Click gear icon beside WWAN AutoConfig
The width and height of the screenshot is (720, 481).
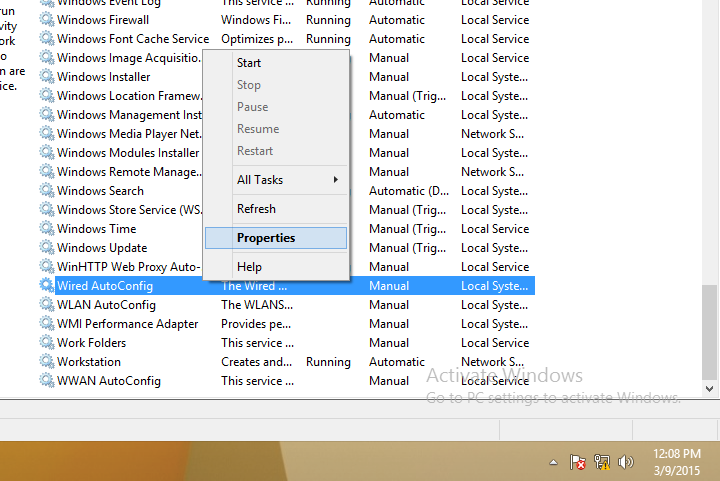pyautogui.click(x=46, y=380)
